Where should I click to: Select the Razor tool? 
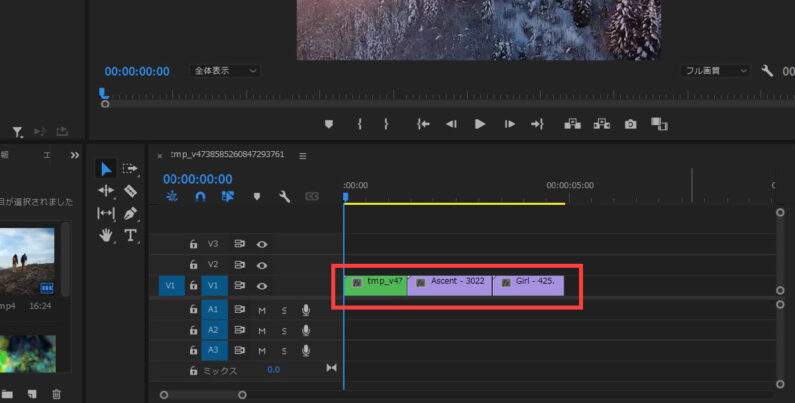tap(130, 191)
